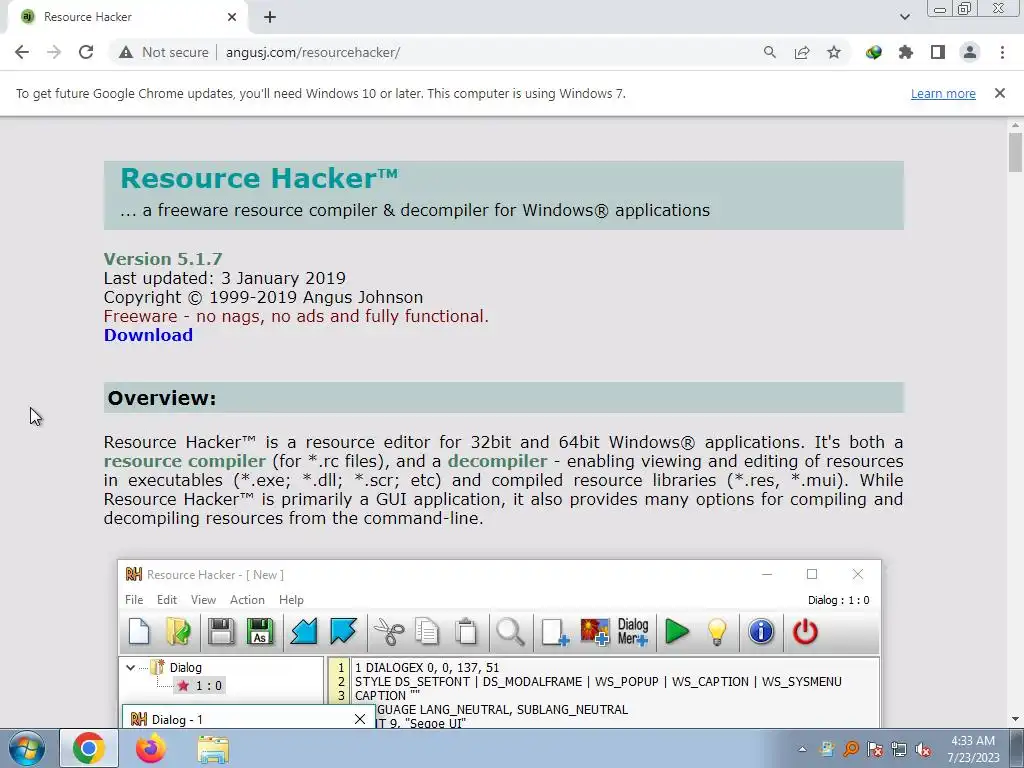This screenshot has height=768, width=1024.
Task: Reload the Resource Hacker page
Action: pyautogui.click(x=86, y=52)
